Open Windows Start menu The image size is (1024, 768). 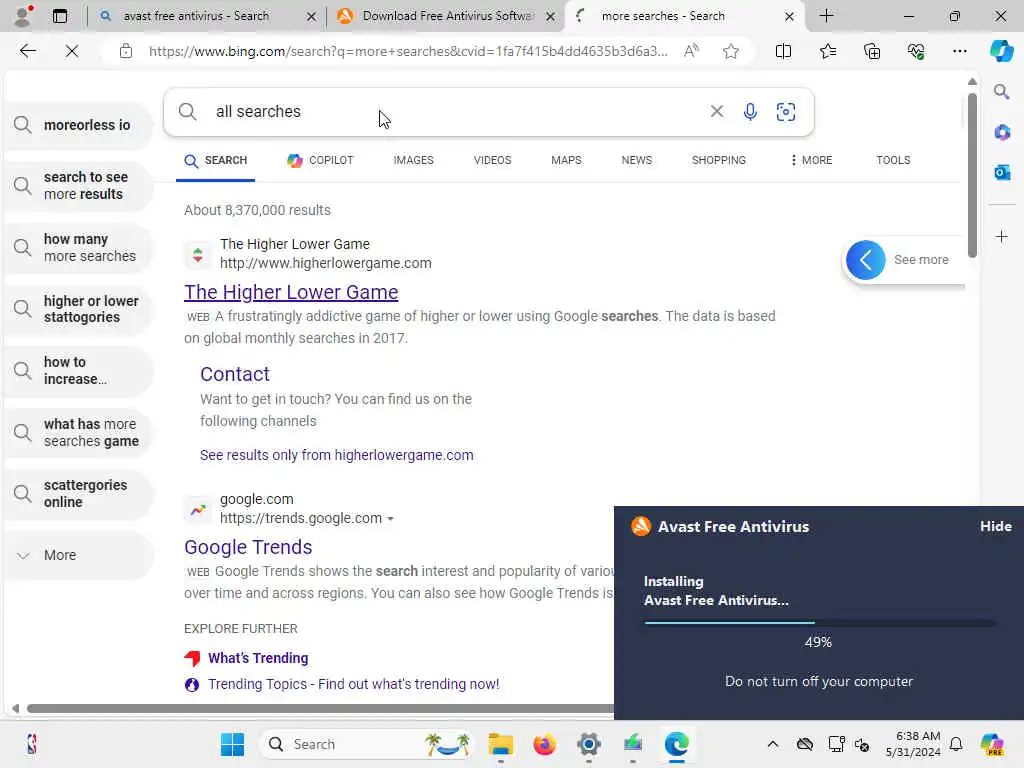pos(232,744)
